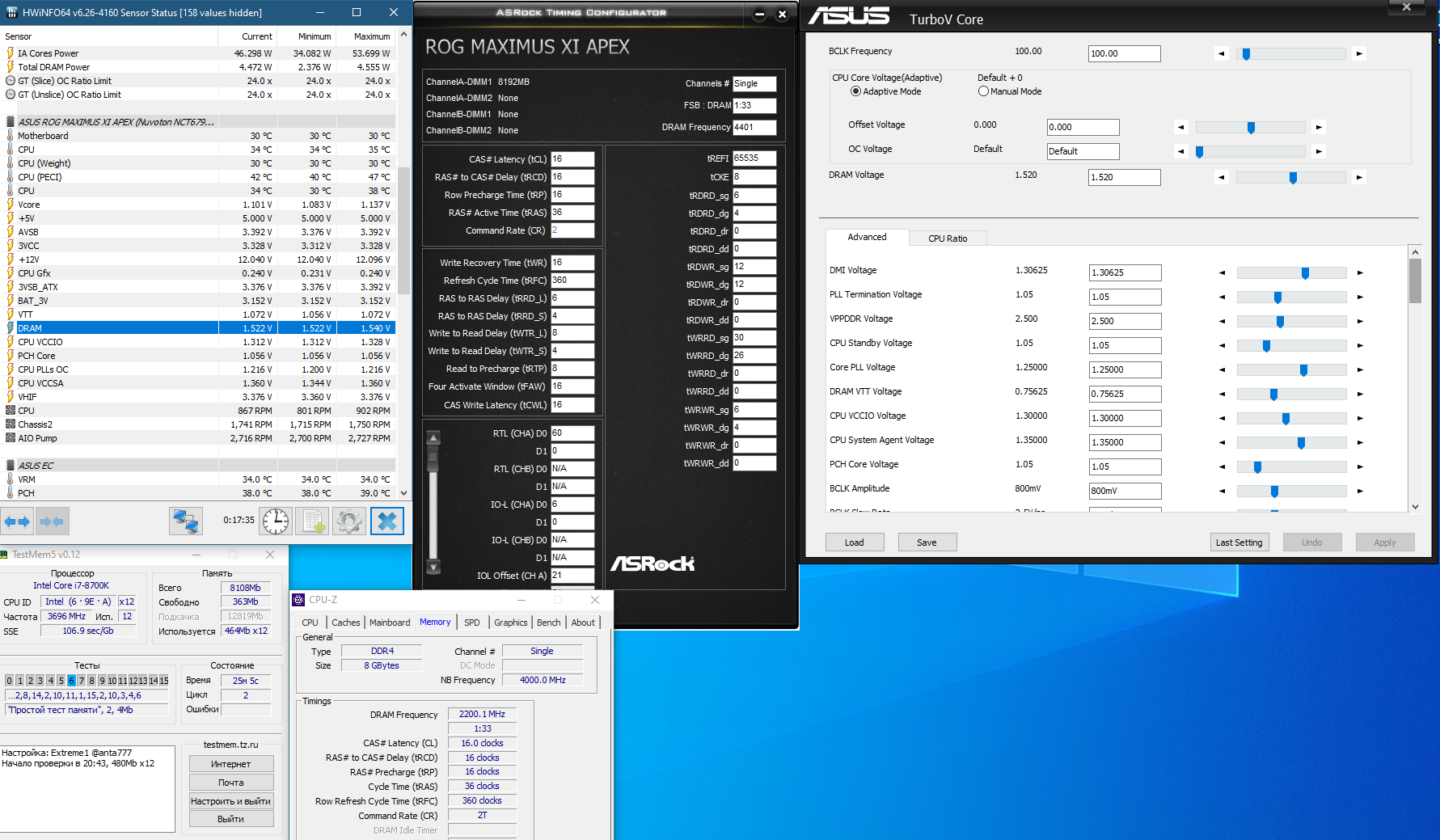Decrease Offset Voltage with left arrow
The height and width of the screenshot is (840, 1440).
point(1180,128)
